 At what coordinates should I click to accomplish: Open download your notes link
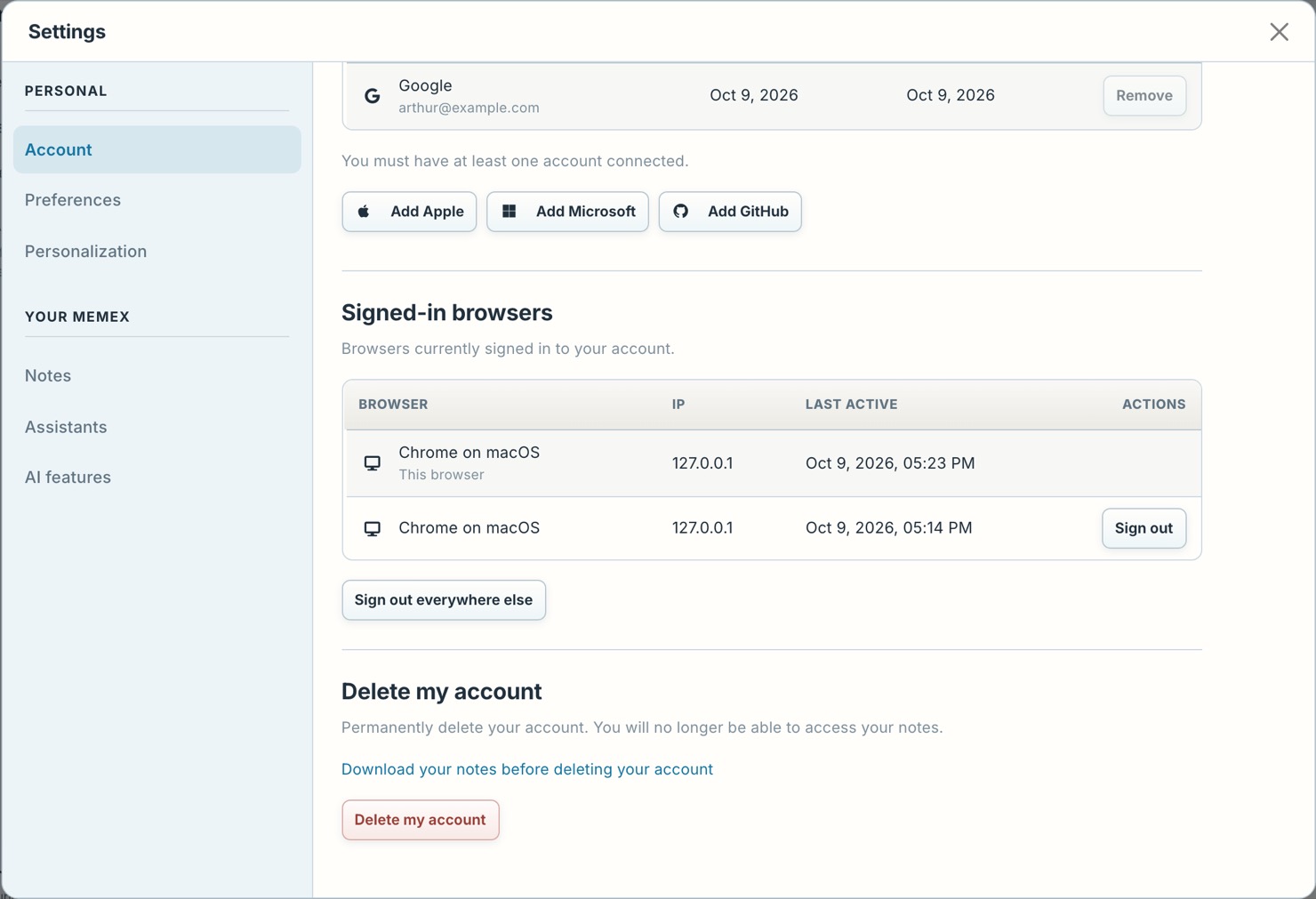pyautogui.click(x=527, y=769)
